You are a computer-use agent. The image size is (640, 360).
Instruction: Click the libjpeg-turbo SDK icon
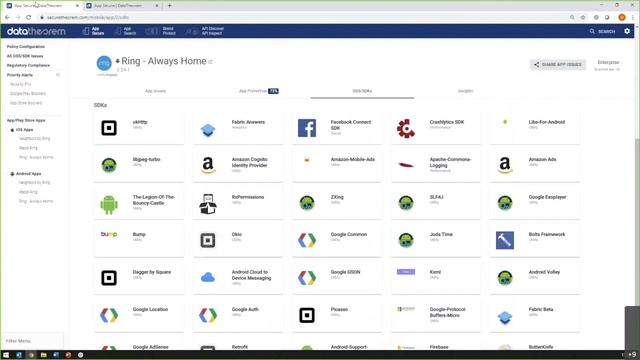point(109,165)
